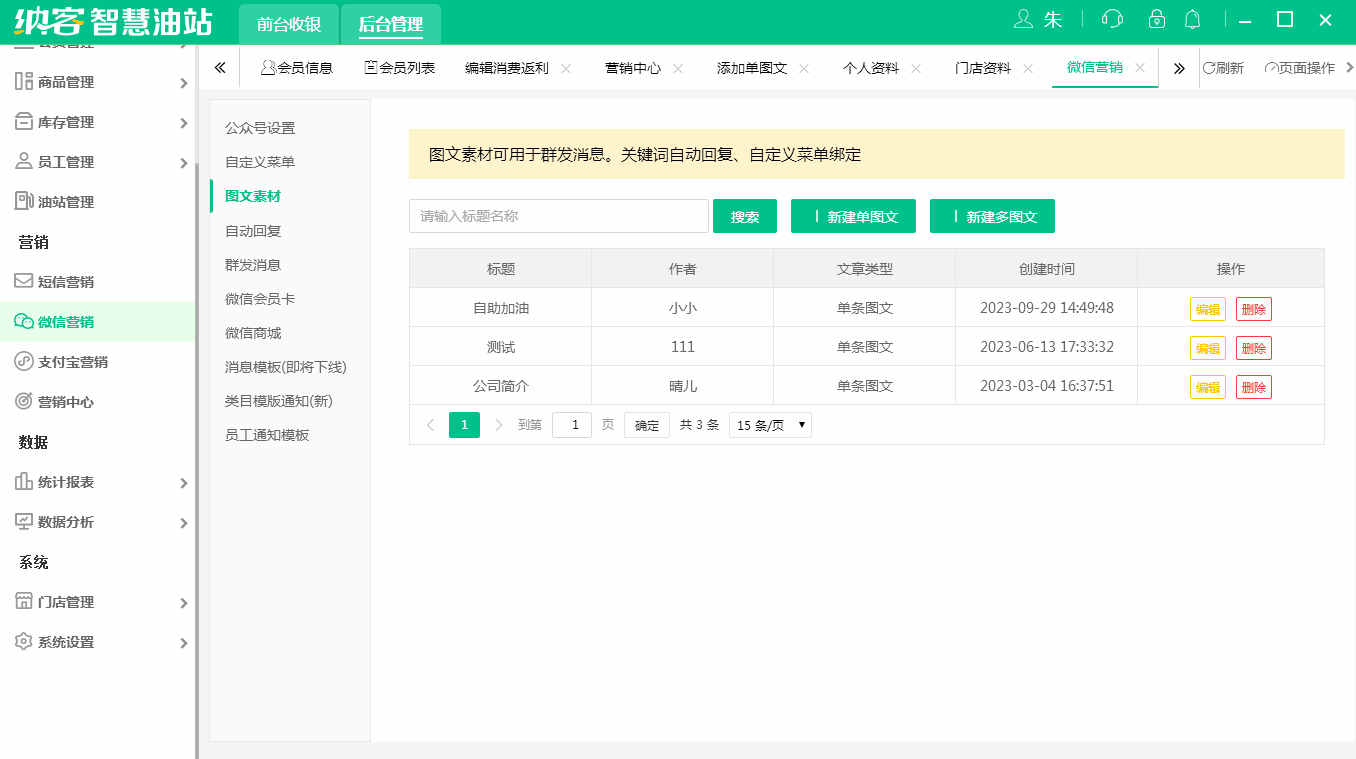Click the 新建单图文 button
This screenshot has height=759, width=1356.
(x=853, y=216)
